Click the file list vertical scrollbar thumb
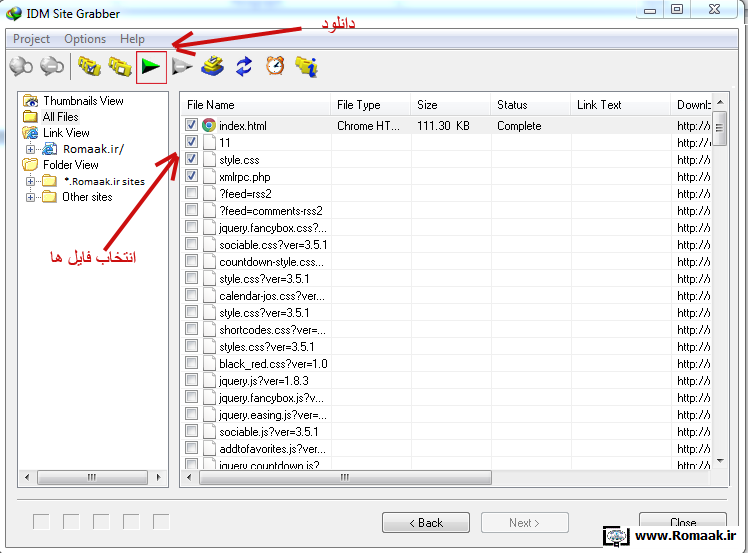The height and width of the screenshot is (553, 748). (x=719, y=128)
